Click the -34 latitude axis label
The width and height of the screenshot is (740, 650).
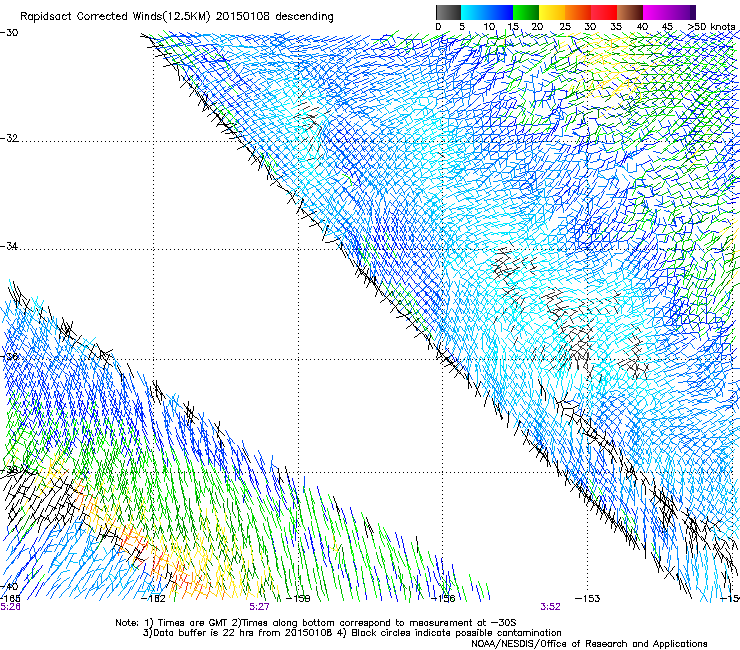coord(9,246)
